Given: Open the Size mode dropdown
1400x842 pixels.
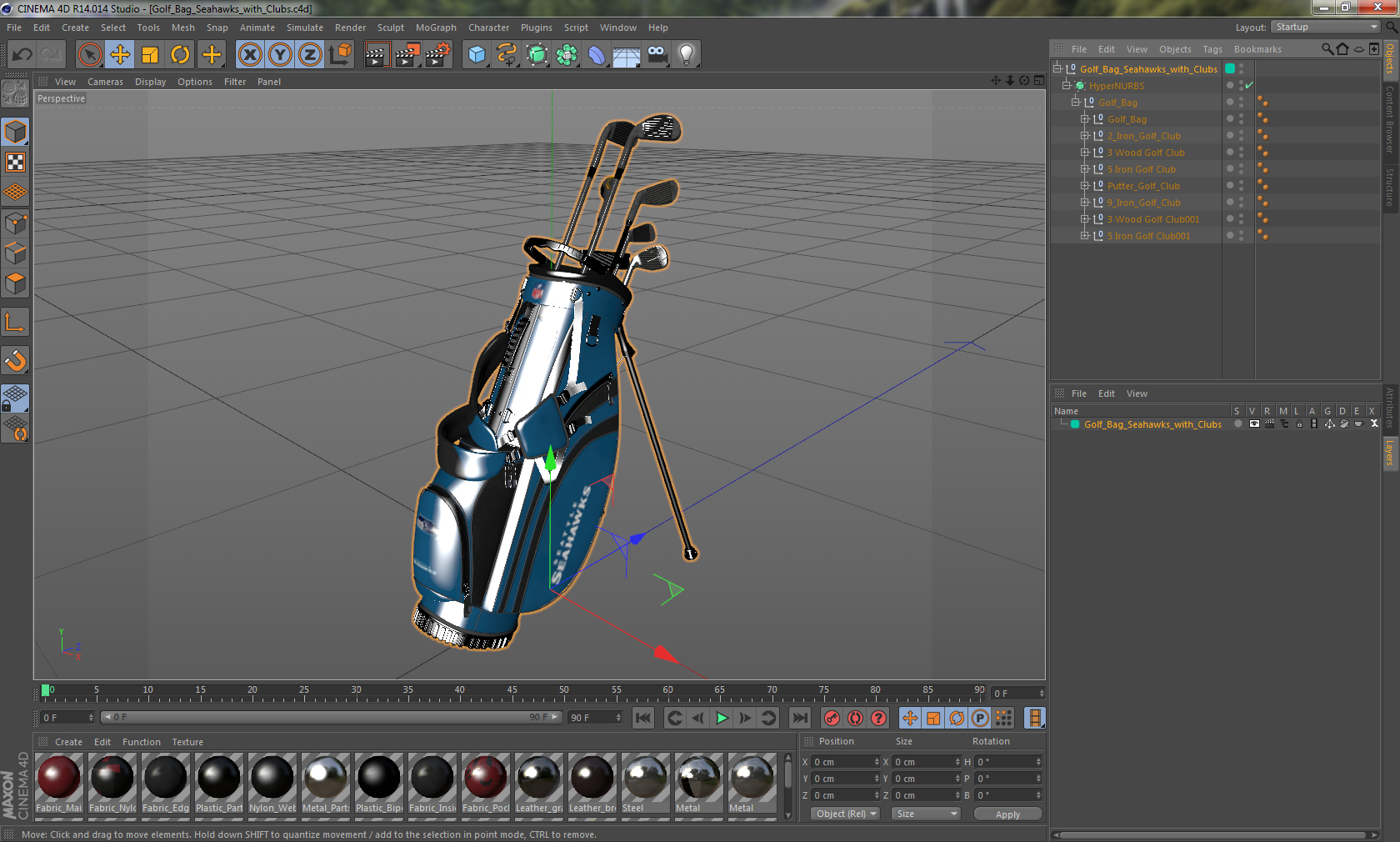Looking at the screenshot, I should (x=926, y=814).
